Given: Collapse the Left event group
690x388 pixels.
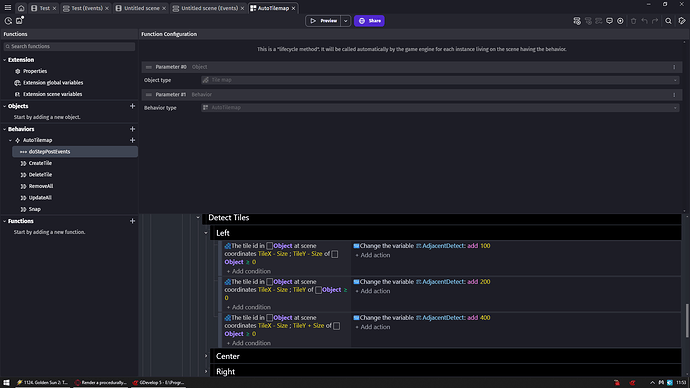Looking at the screenshot, I should pos(206,233).
